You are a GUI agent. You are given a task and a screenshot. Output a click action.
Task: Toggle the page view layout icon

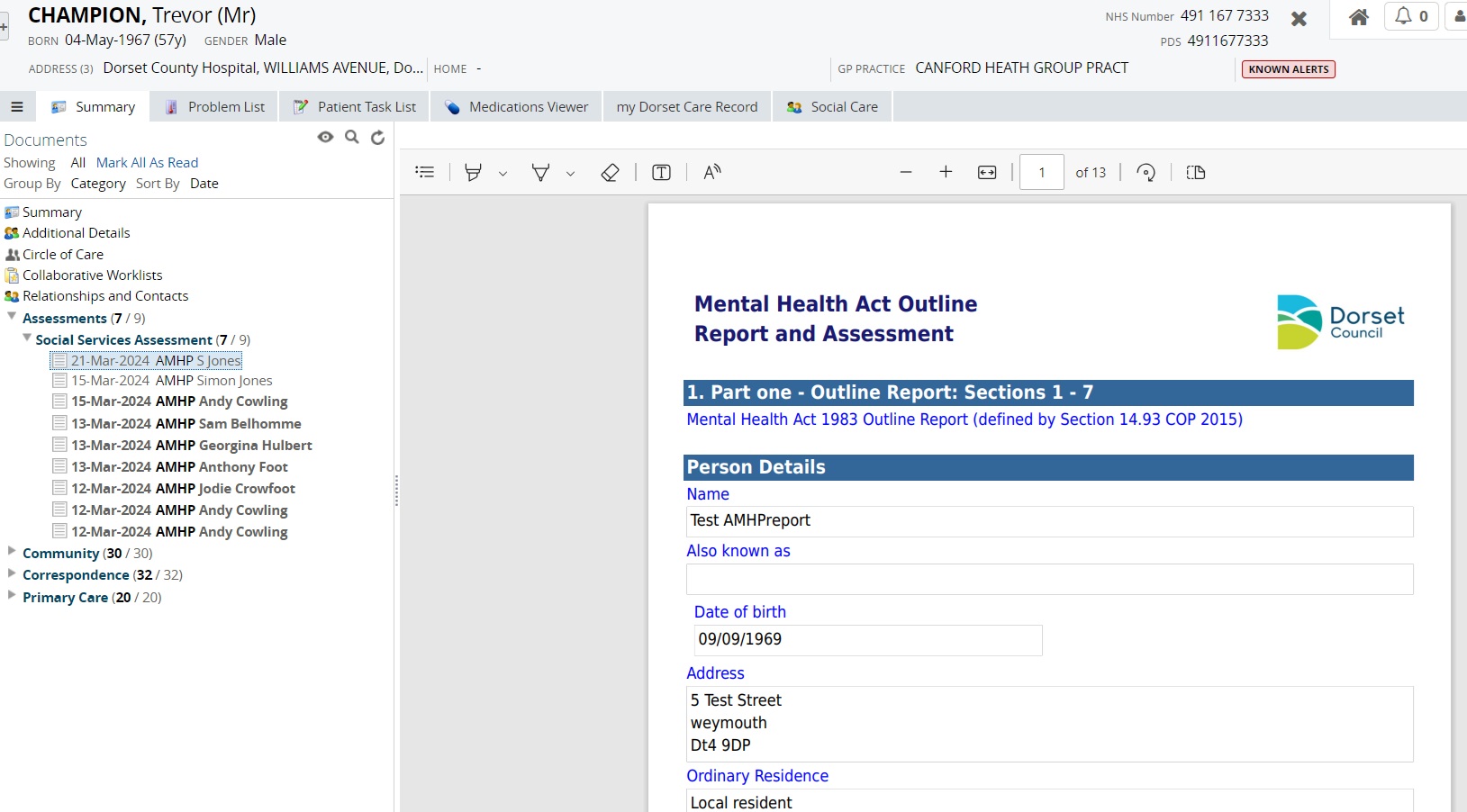pyautogui.click(x=1196, y=172)
